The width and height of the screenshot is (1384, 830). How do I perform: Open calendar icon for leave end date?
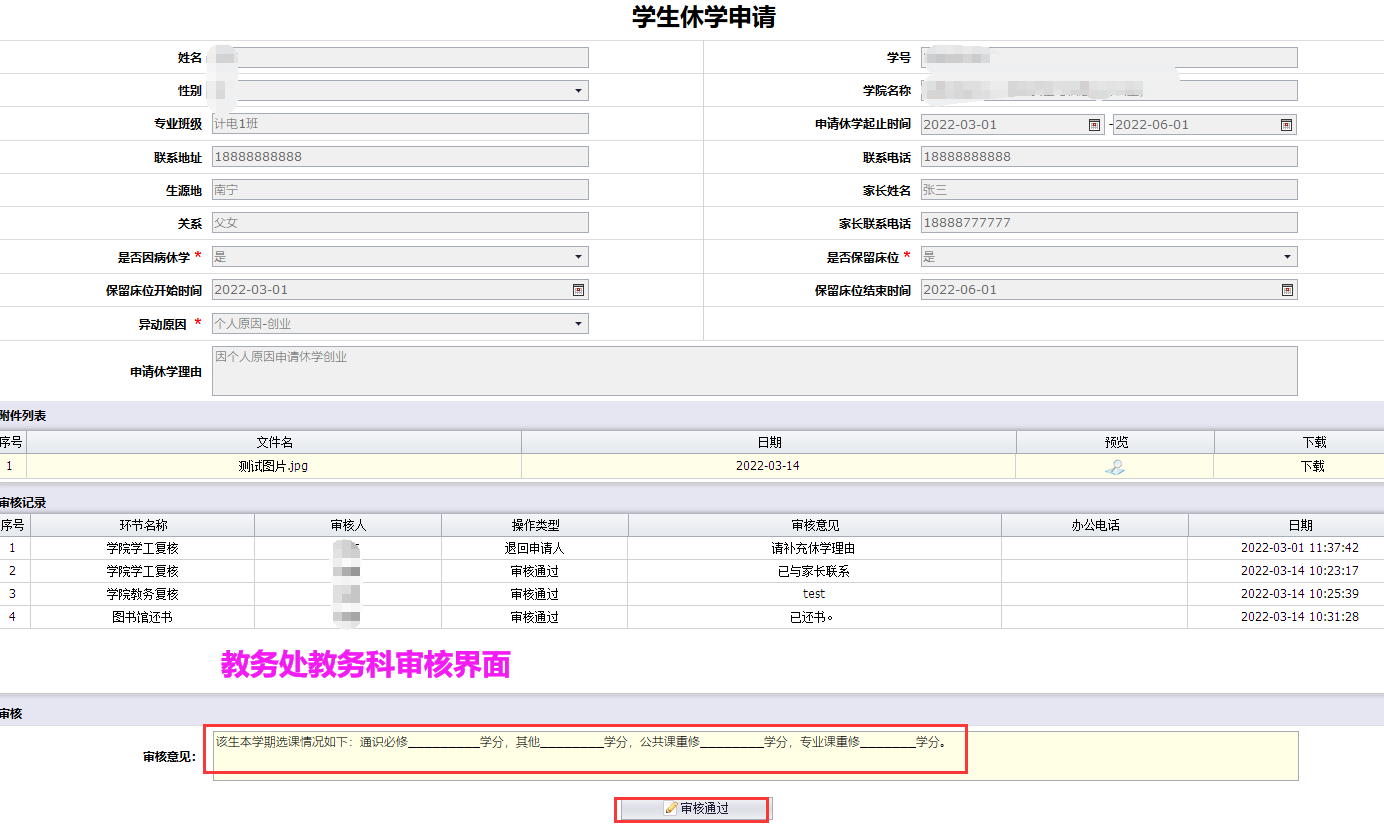click(x=1287, y=125)
